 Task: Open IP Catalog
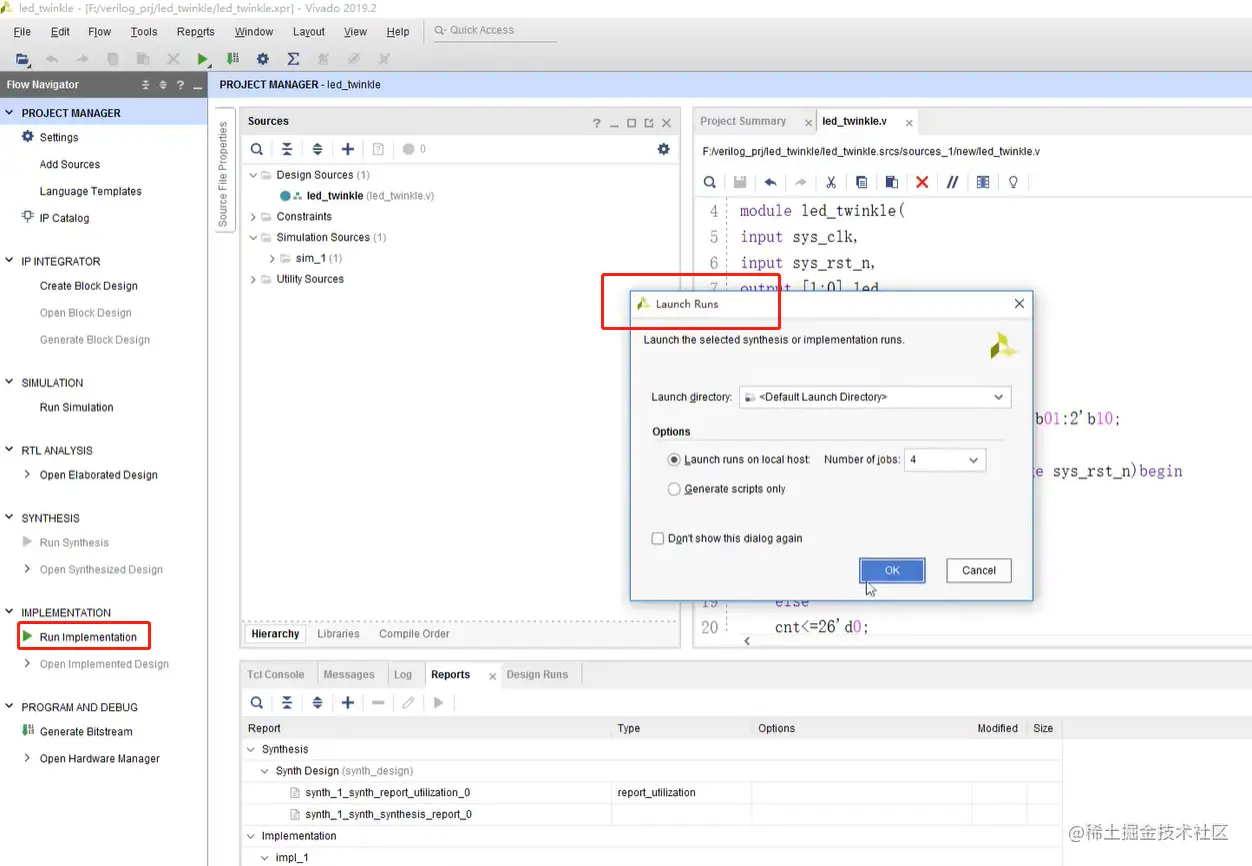tap(64, 218)
